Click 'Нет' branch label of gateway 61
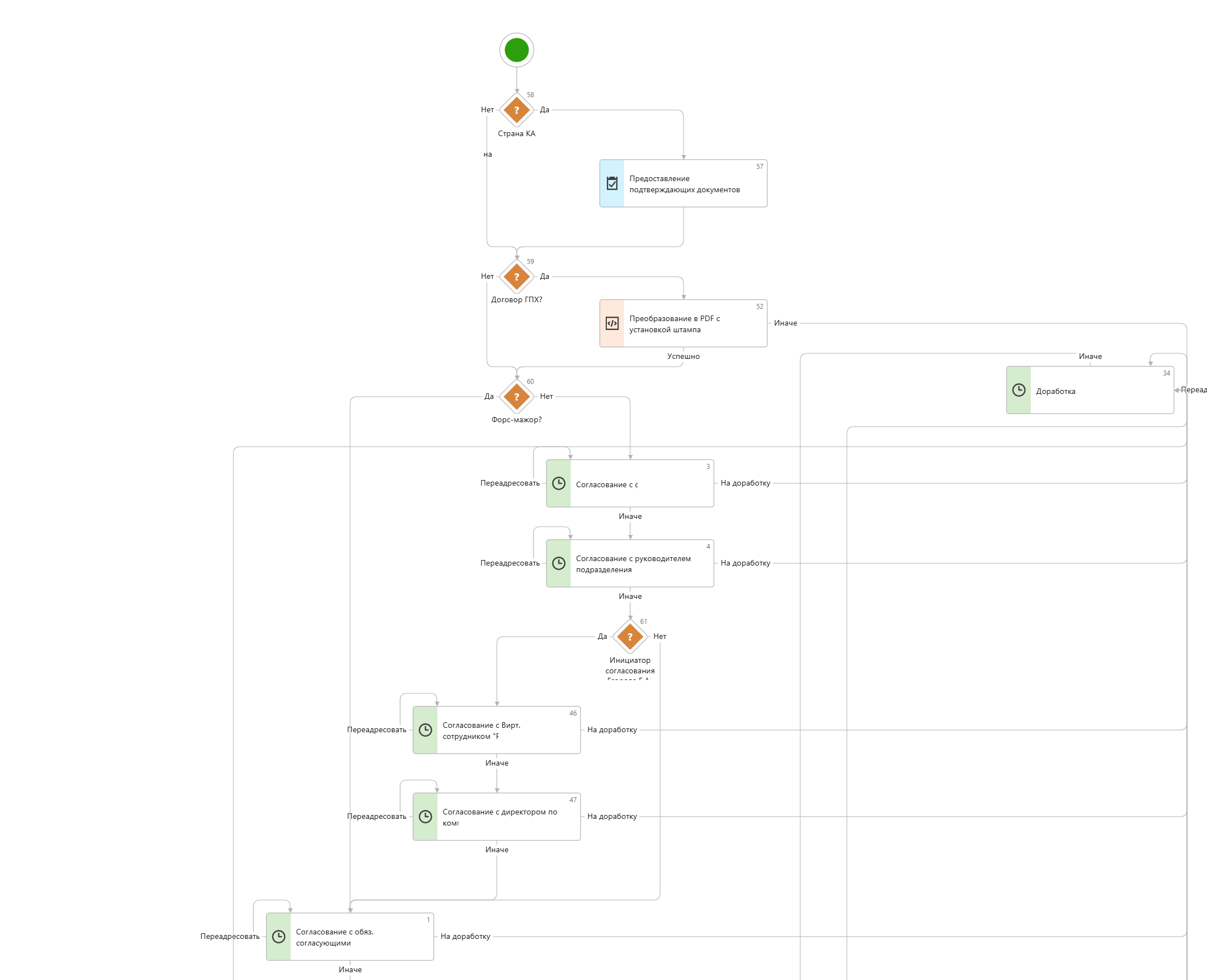 (x=660, y=637)
